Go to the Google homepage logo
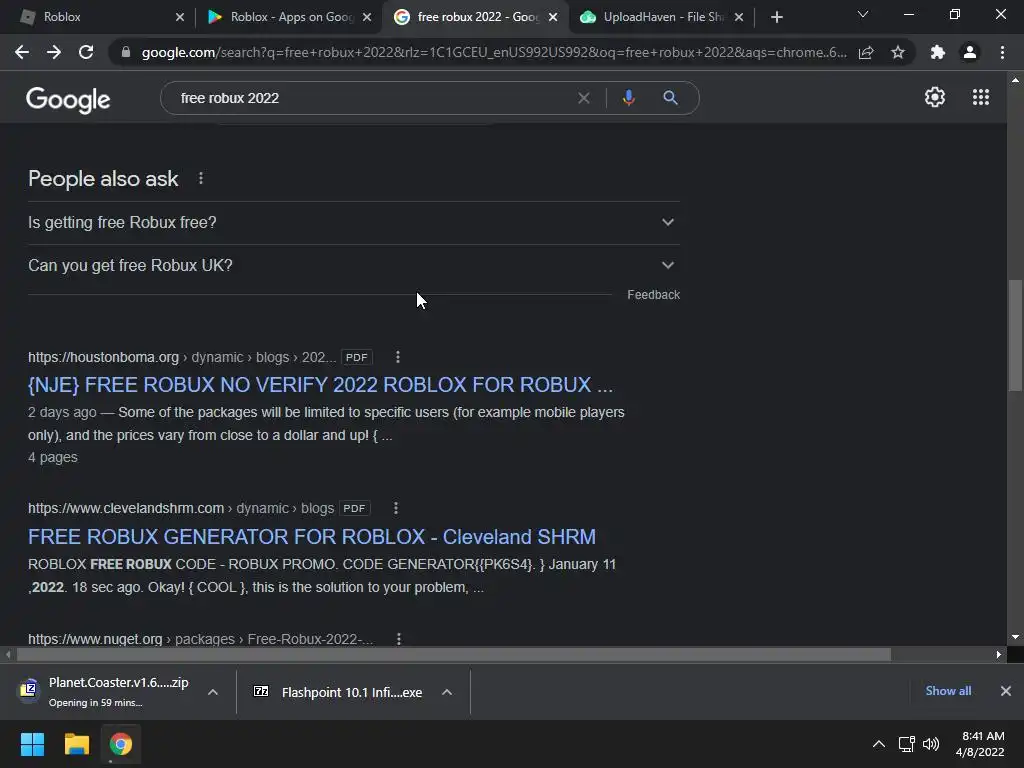 (68, 99)
